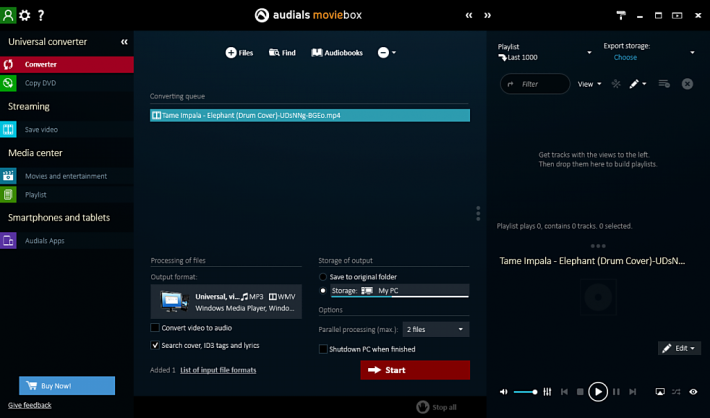Expand the three-dots player handle
Viewport: 710px width, 418px height.
tap(598, 246)
